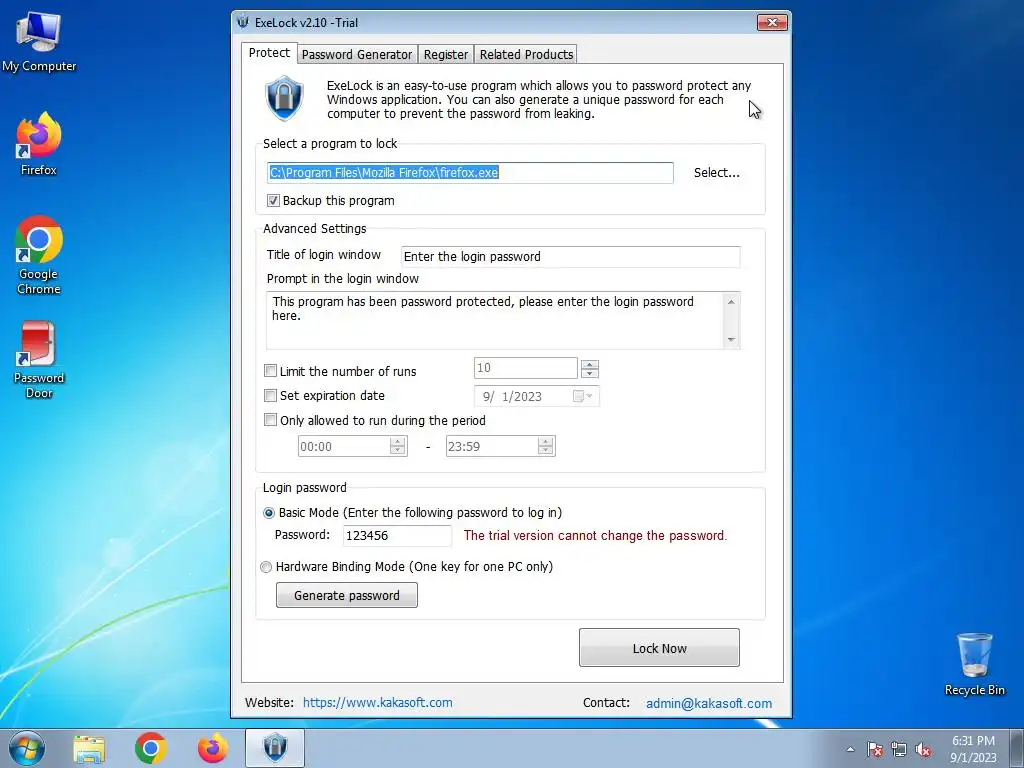Increase the 00:00 start time spinner
Screen dimensions: 1024x768
[397, 441]
